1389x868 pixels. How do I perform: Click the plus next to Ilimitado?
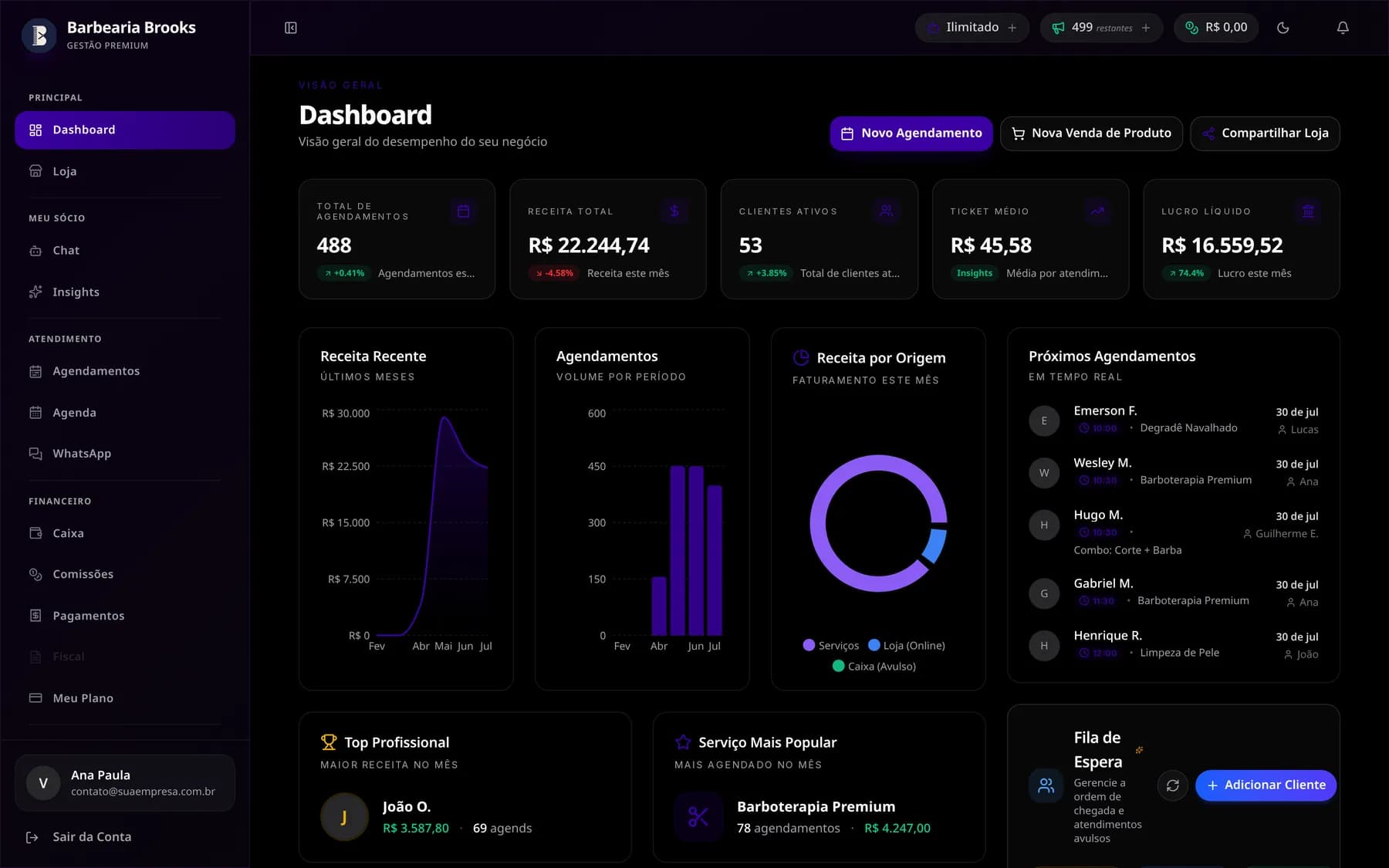click(x=1012, y=28)
